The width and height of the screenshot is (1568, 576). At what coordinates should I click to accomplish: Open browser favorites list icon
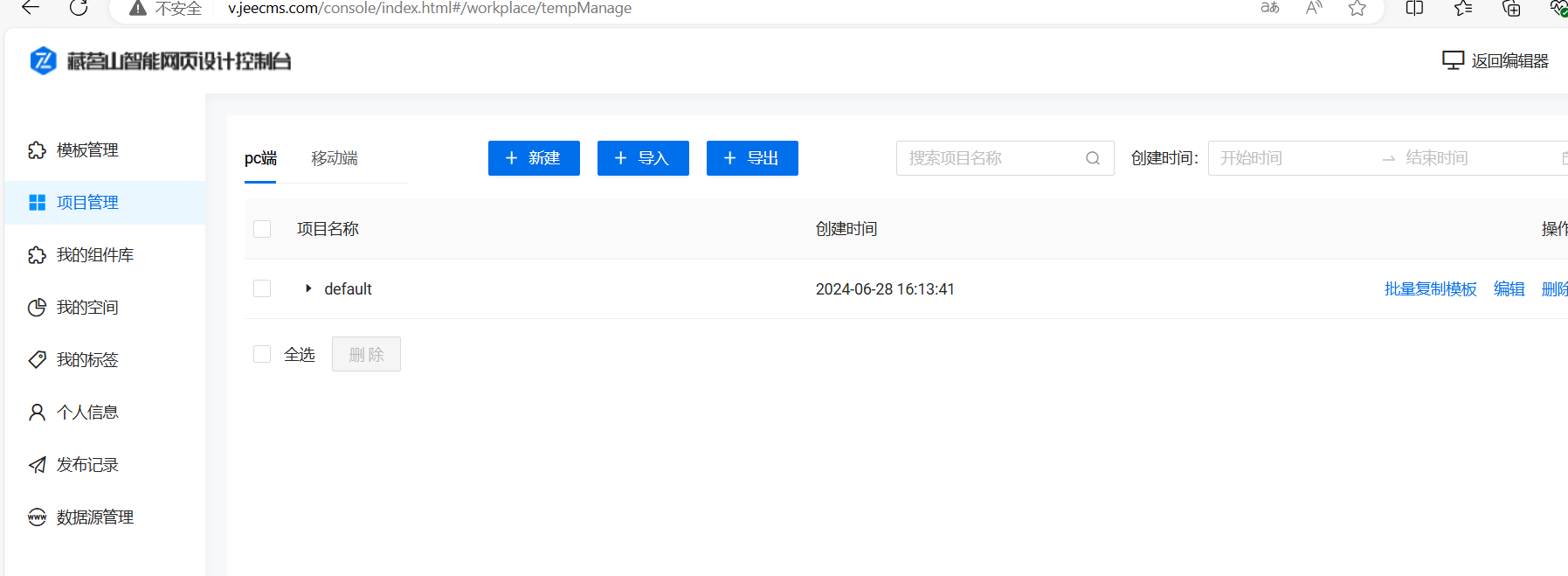(x=1463, y=8)
